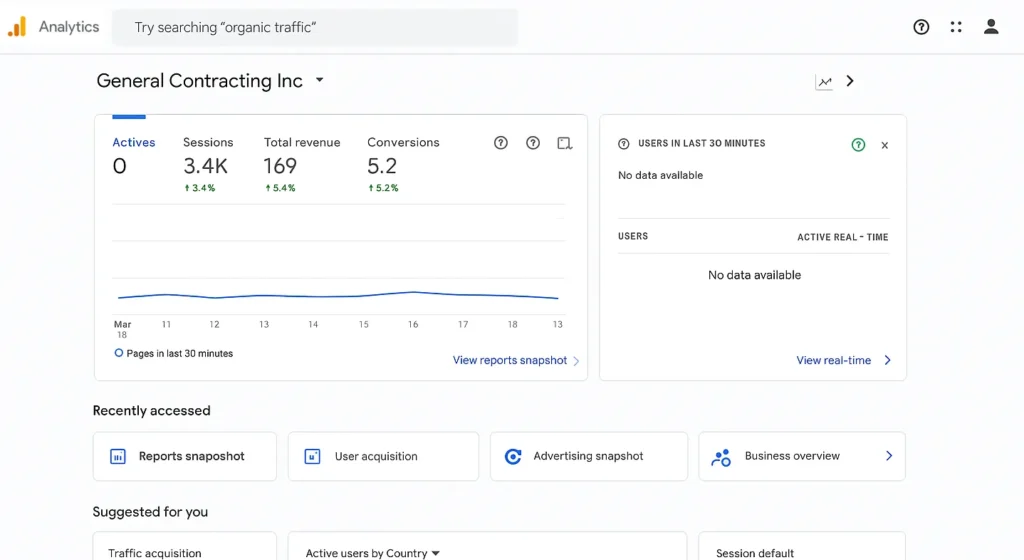The width and height of the screenshot is (1024, 560).
Task: Click first help icon in metrics card
Action: [x=500, y=143]
